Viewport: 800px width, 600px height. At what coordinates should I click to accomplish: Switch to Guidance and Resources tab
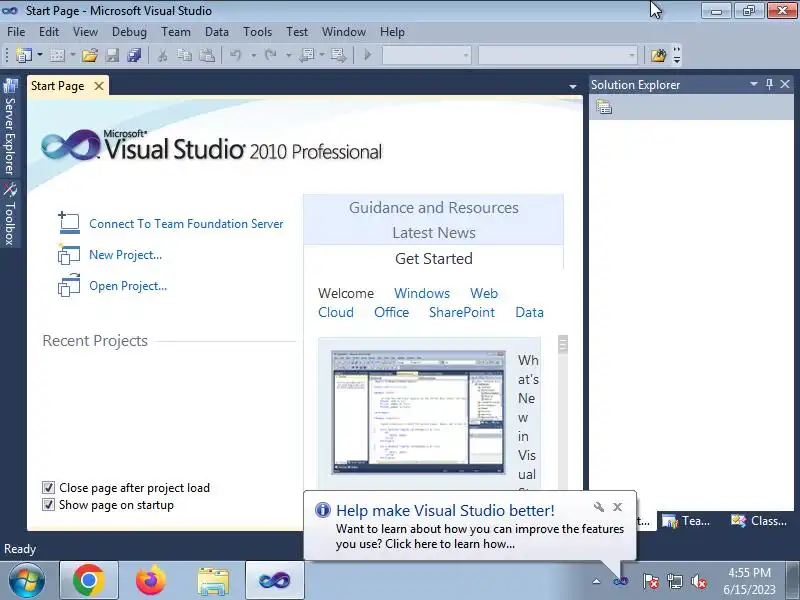(434, 208)
